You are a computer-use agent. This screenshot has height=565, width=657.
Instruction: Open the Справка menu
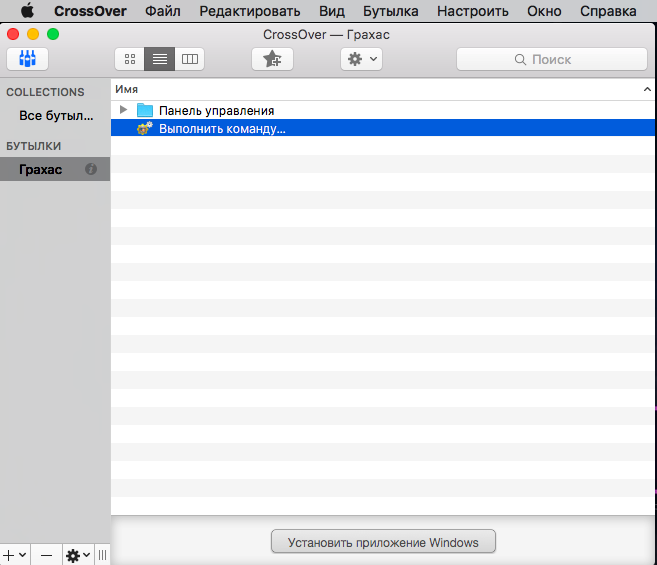coord(608,11)
